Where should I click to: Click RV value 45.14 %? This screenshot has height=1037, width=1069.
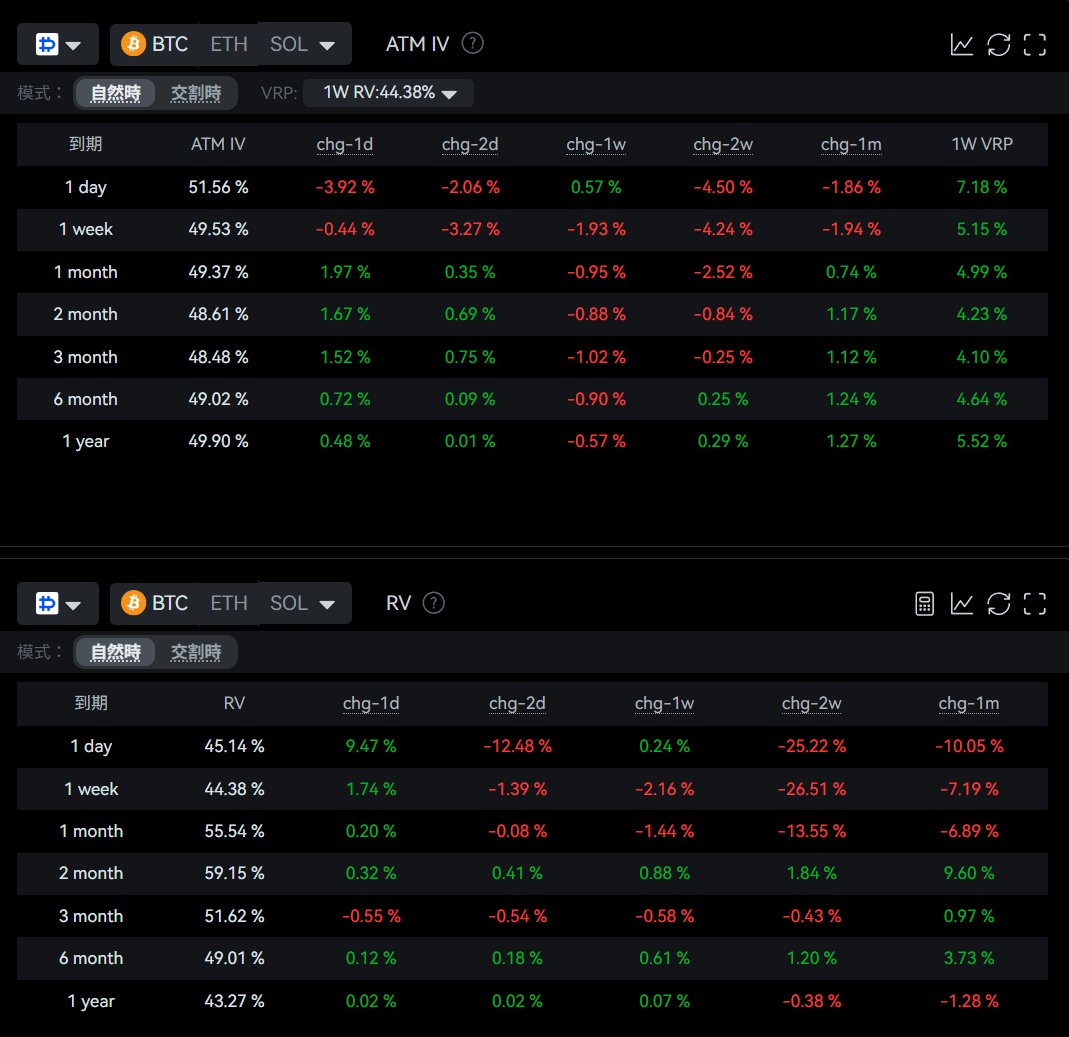tap(235, 746)
